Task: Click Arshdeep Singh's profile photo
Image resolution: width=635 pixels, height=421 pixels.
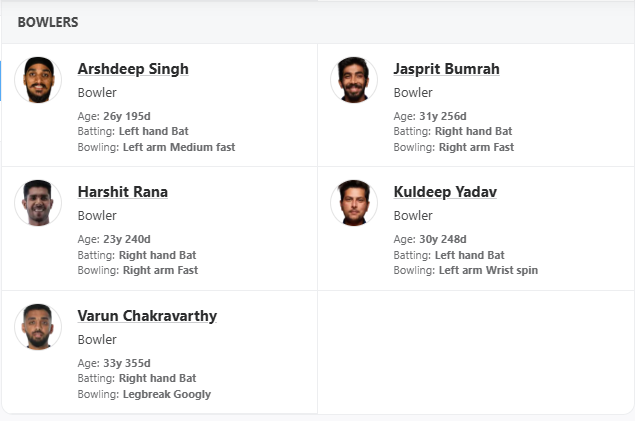Action: click(38, 80)
